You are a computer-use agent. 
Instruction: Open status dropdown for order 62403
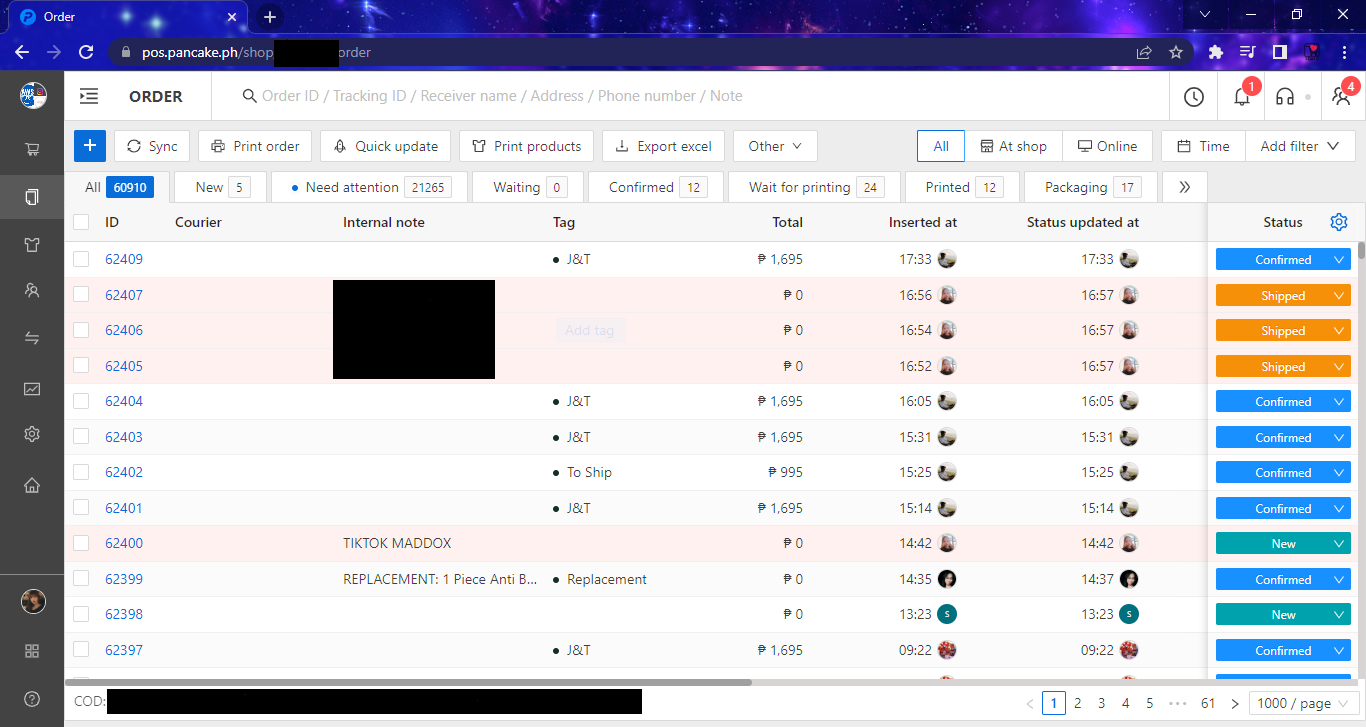[x=1283, y=437]
